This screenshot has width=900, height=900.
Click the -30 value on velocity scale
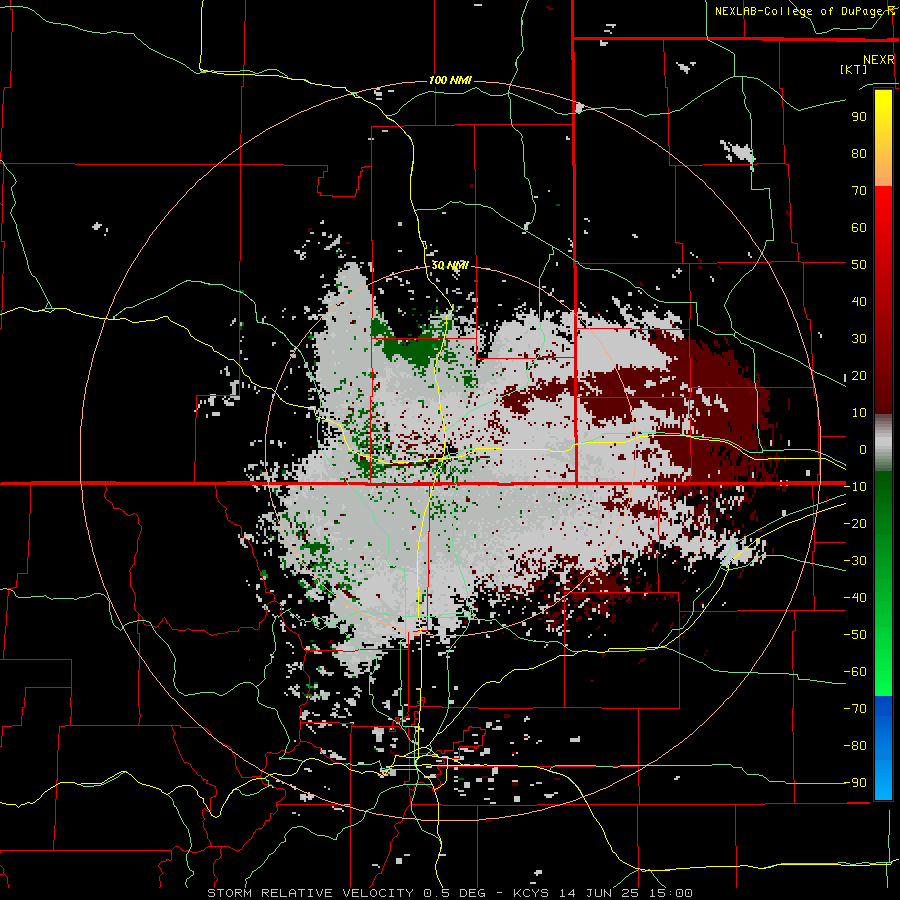coord(855,561)
